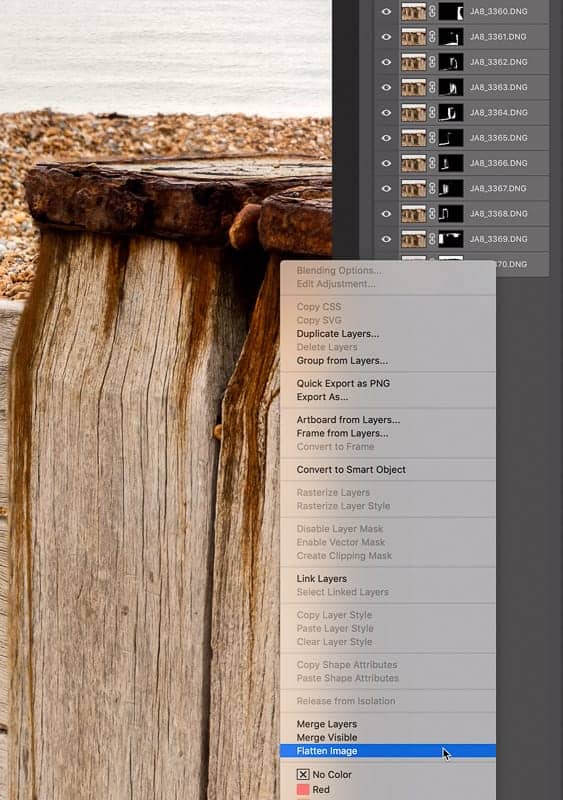
Task: Select the JA8_3365.DNG layer image thumbnail
Action: (x=413, y=138)
